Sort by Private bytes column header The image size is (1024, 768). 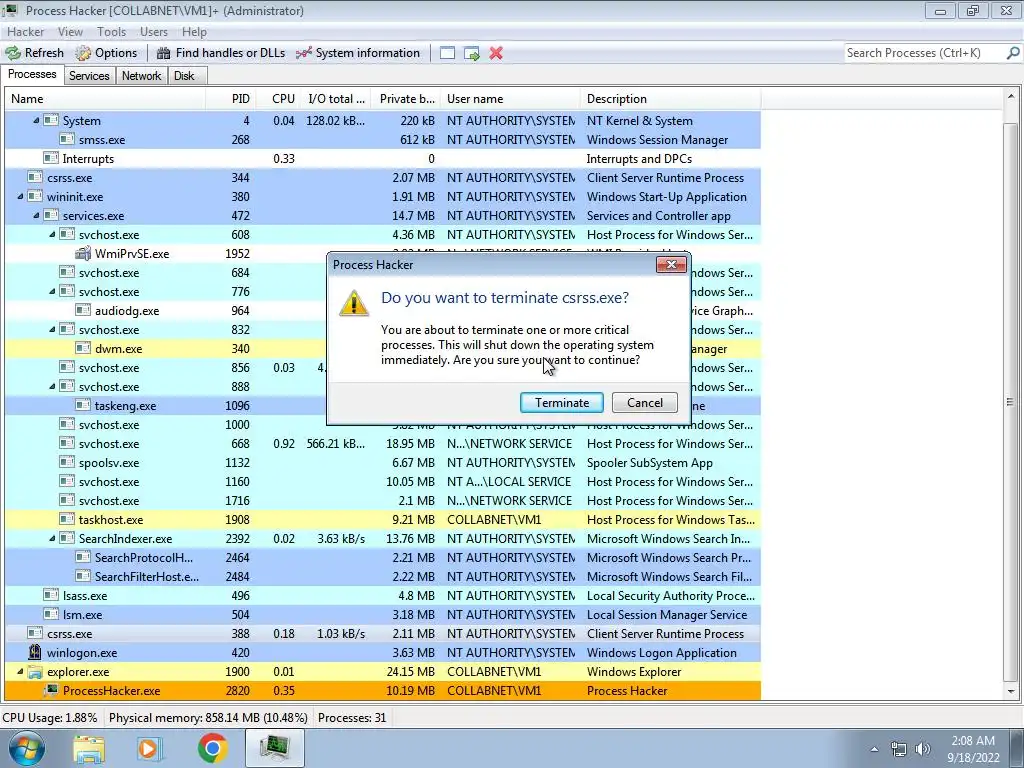pos(406,99)
